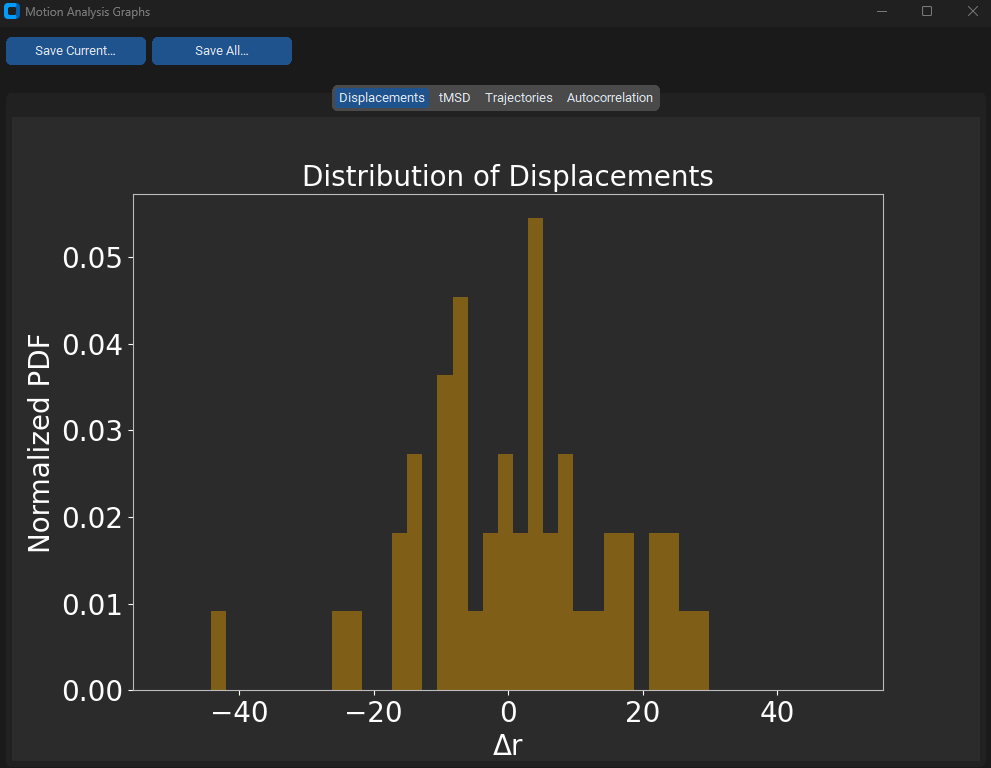This screenshot has width=991, height=768.
Task: Select the Normalized PDF y-axis label
Action: tap(39, 445)
